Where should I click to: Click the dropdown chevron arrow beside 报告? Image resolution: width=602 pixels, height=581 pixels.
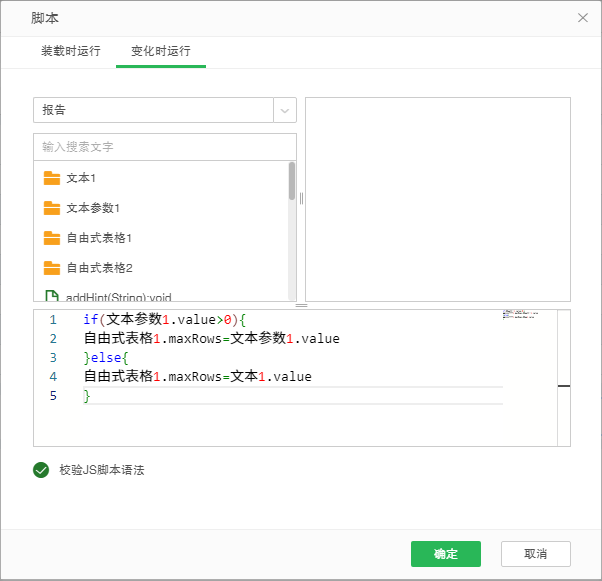click(285, 110)
